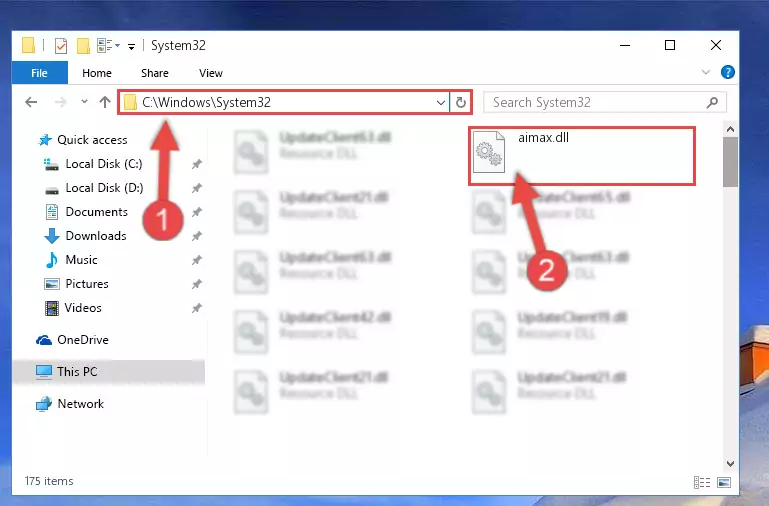Screen dimensions: 769x506
Task: Click the 175 items status text
Action: (x=49, y=481)
